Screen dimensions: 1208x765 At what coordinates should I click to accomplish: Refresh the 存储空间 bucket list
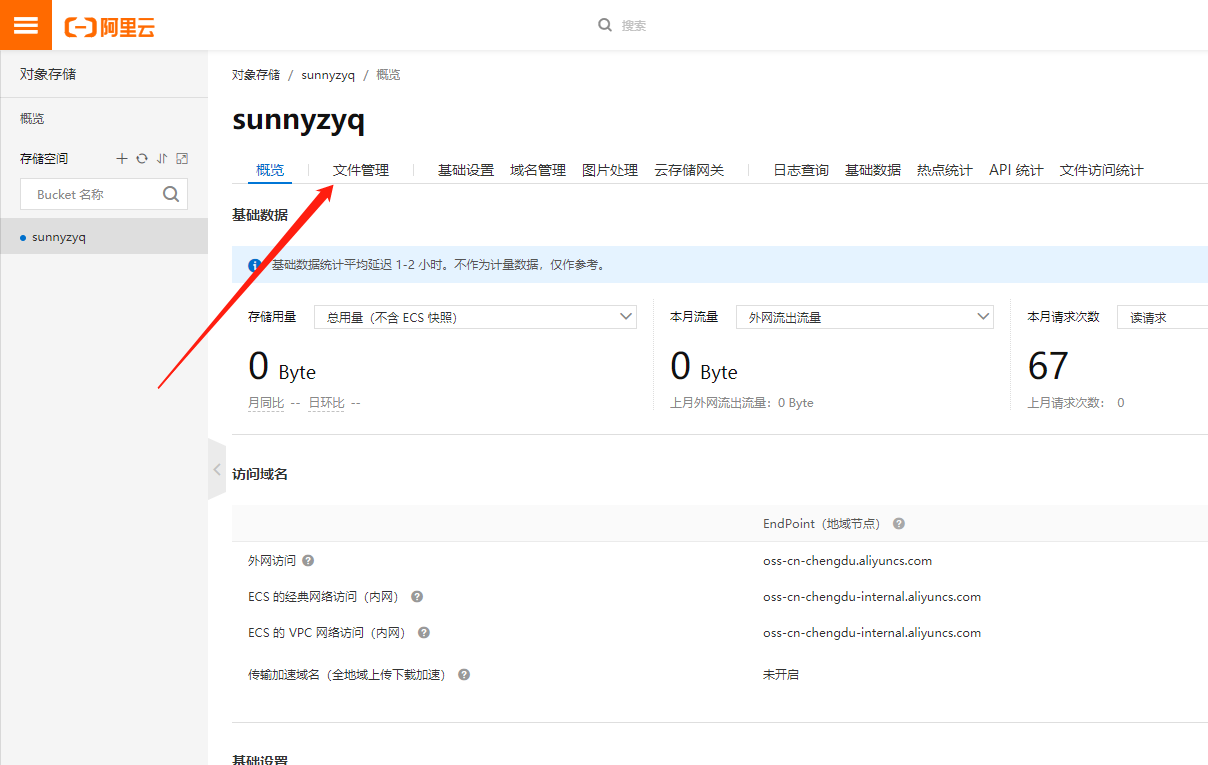tap(142, 159)
